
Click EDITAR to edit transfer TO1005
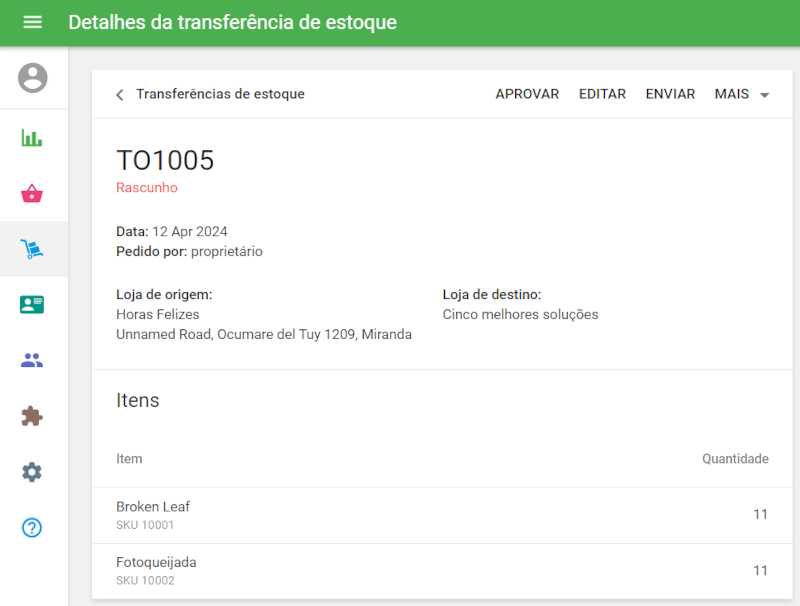click(x=602, y=94)
